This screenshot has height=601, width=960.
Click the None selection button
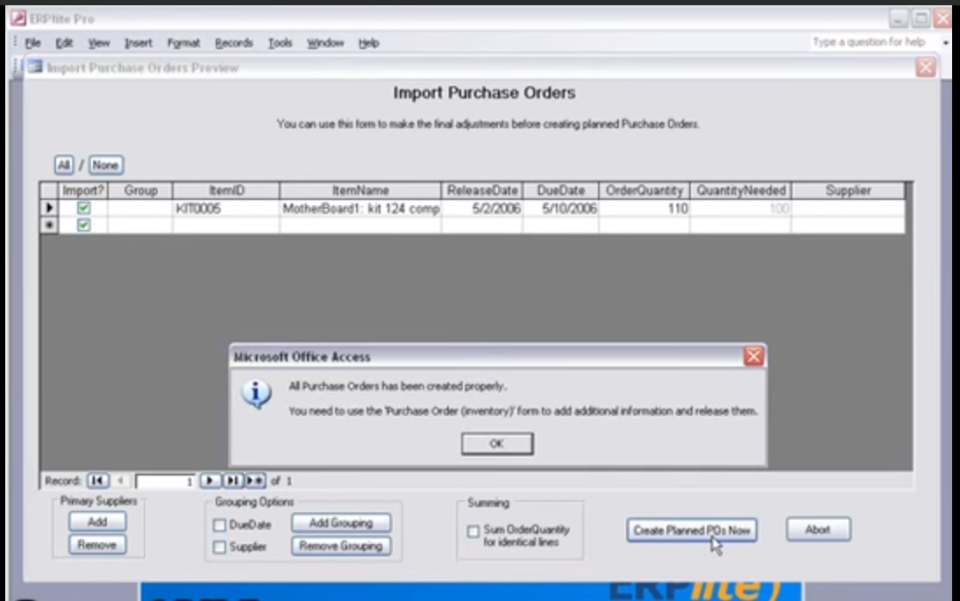(105, 165)
